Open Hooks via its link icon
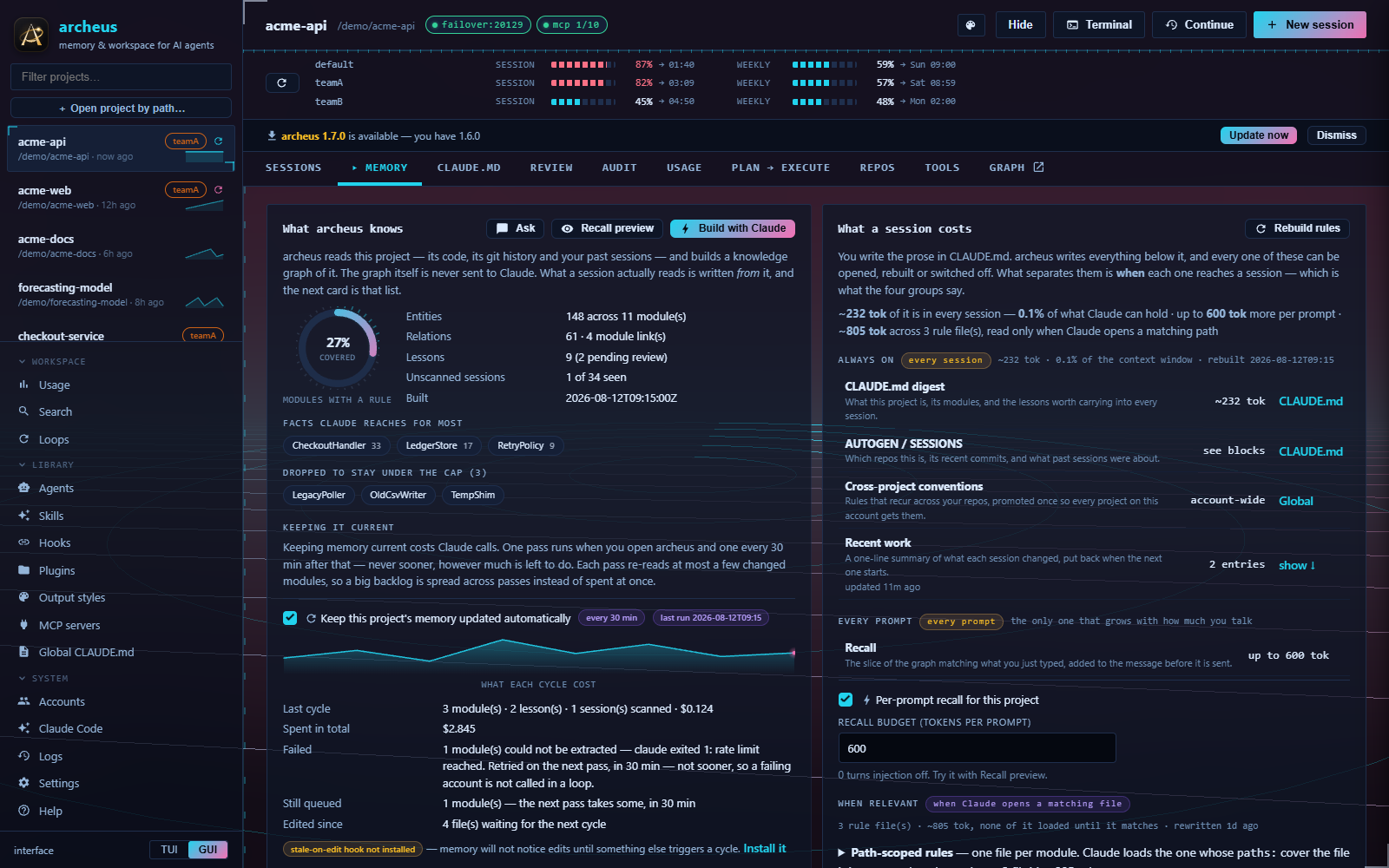The image size is (1389, 868). click(23, 542)
